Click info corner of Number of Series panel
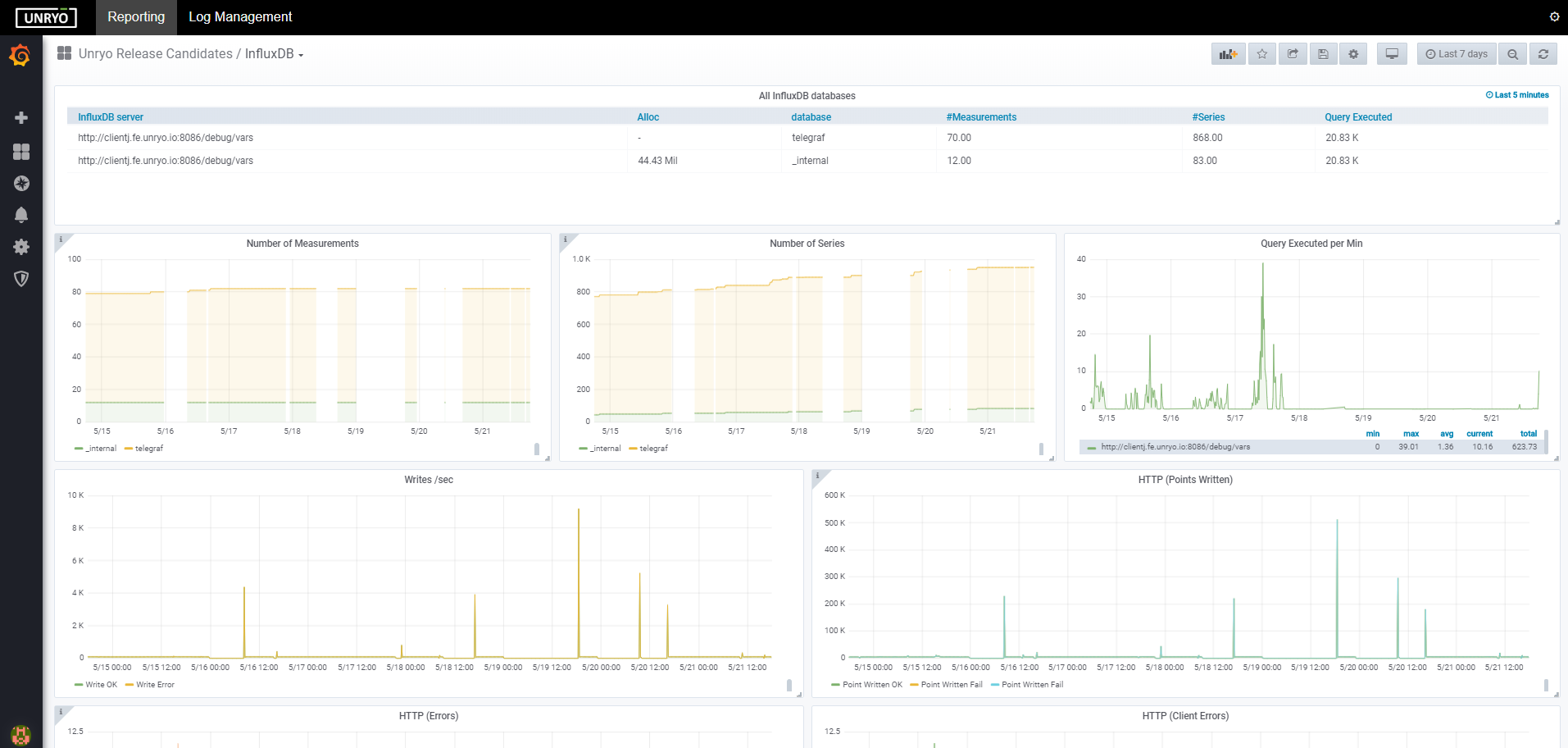This screenshot has height=748, width=1568. tap(566, 239)
